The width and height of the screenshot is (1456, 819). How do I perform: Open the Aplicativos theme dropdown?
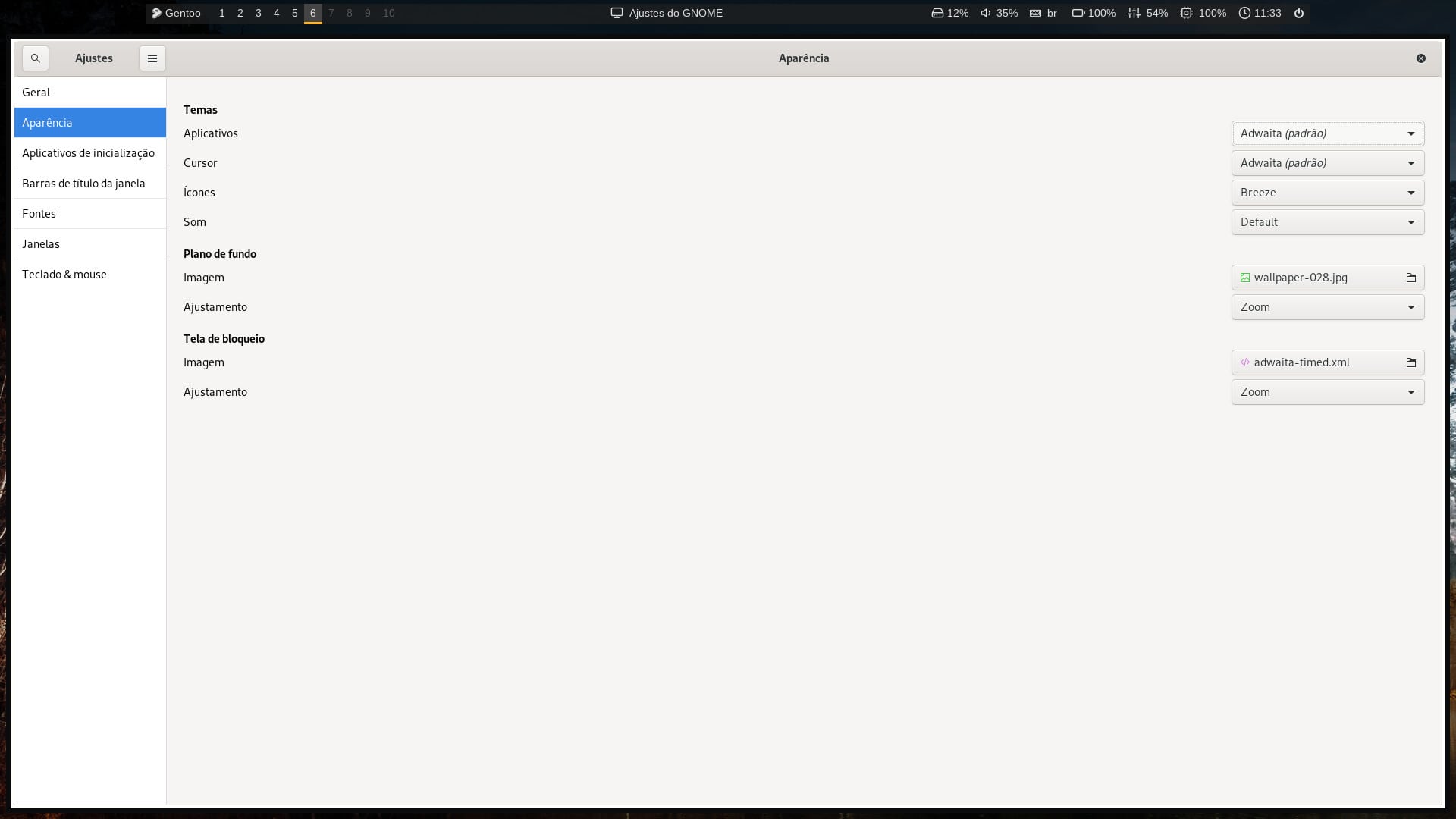(1327, 133)
